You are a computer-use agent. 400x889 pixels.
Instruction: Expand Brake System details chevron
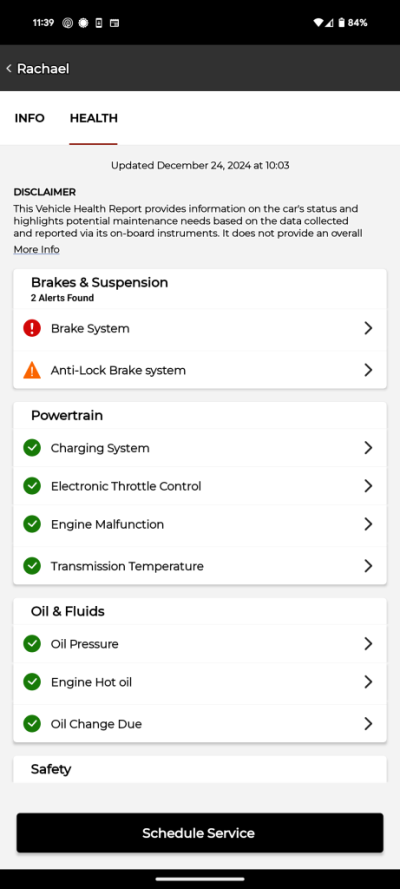(x=368, y=328)
